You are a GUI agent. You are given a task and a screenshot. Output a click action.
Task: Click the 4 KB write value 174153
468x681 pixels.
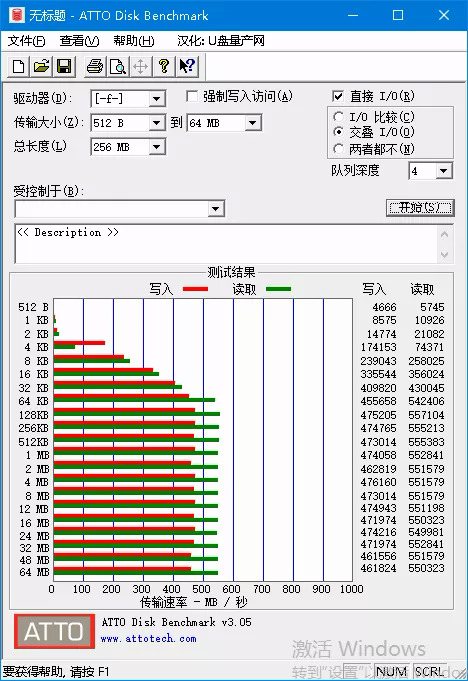click(378, 347)
